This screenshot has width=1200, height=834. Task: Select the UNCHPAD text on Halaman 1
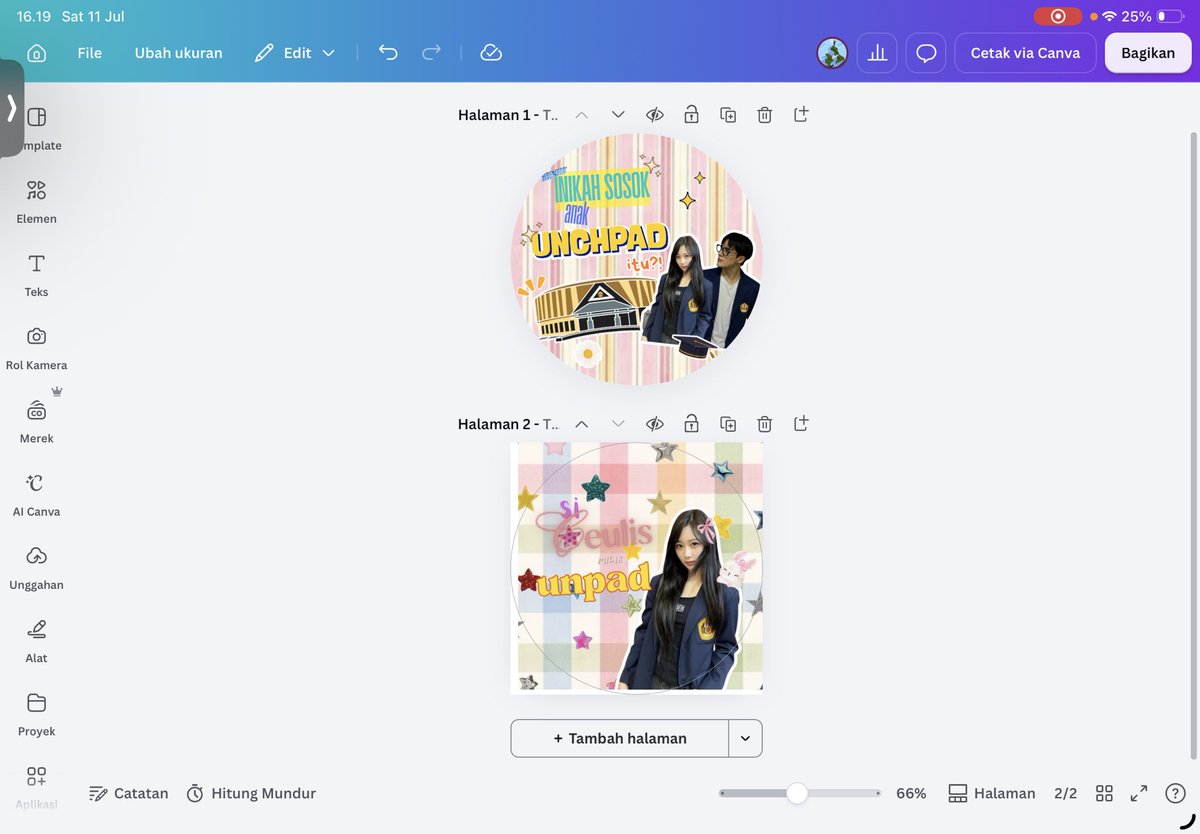click(600, 243)
